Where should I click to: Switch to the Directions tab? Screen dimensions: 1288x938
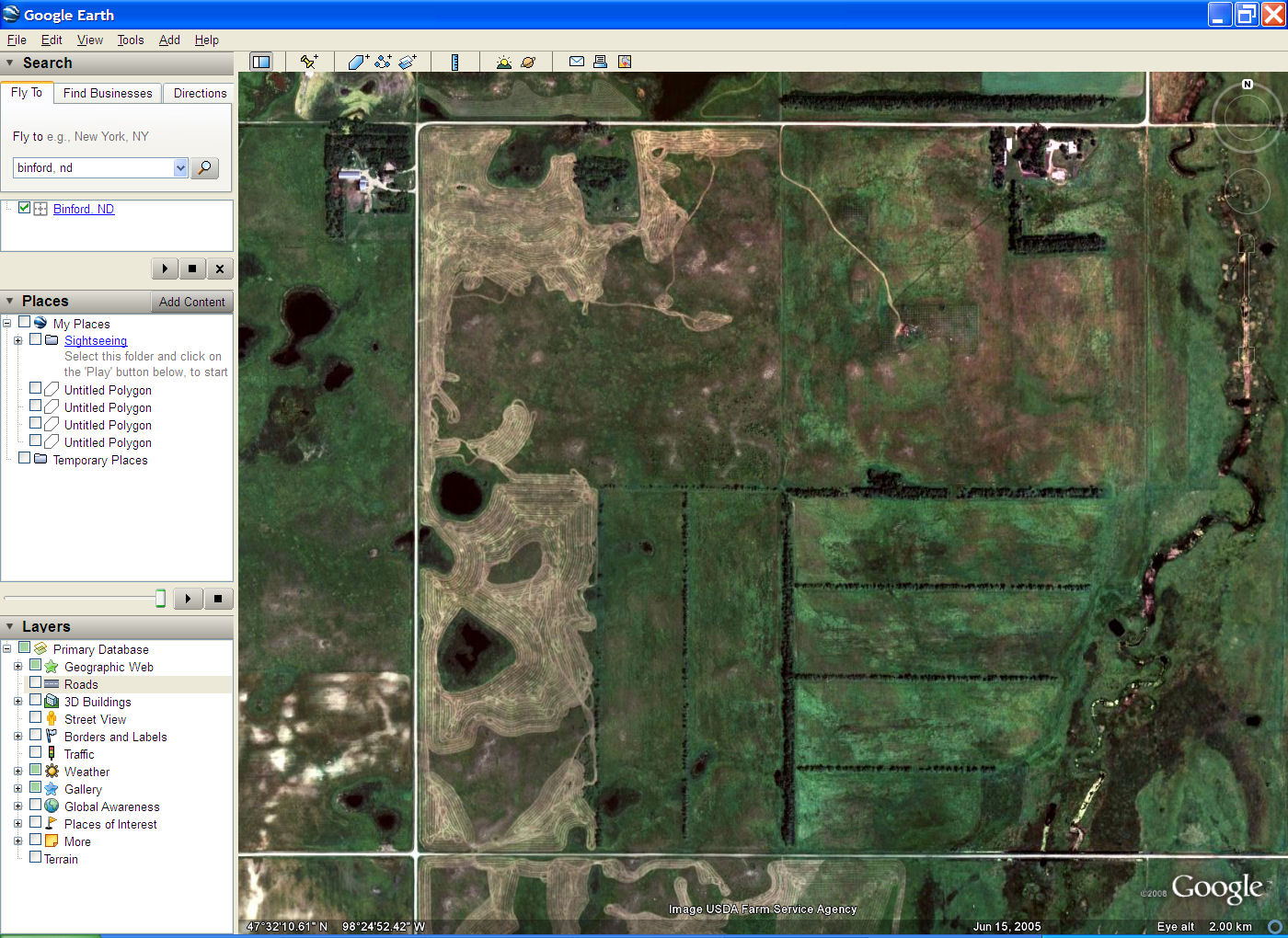pos(200,93)
